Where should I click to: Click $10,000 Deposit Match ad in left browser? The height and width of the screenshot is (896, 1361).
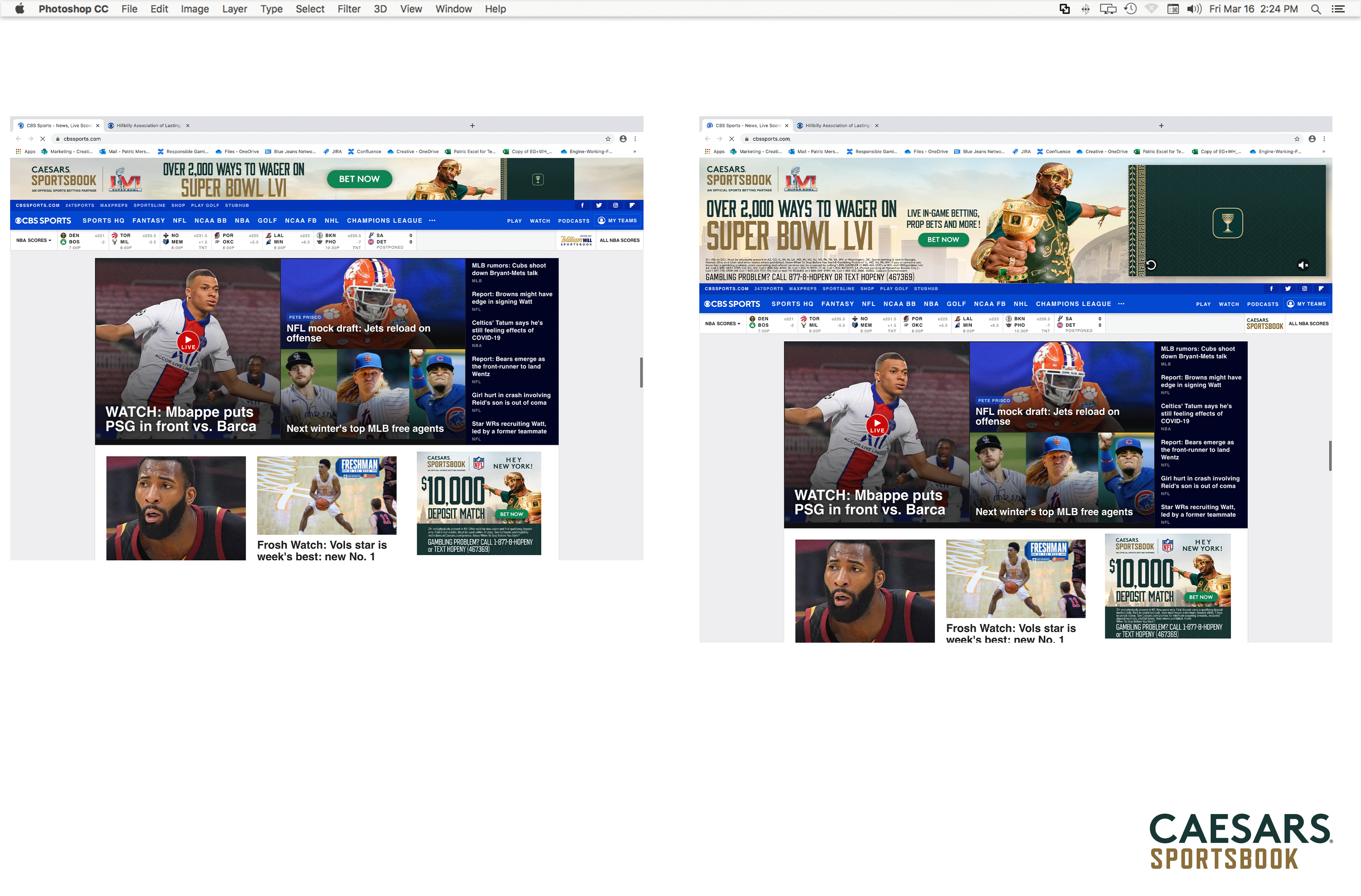tap(479, 503)
